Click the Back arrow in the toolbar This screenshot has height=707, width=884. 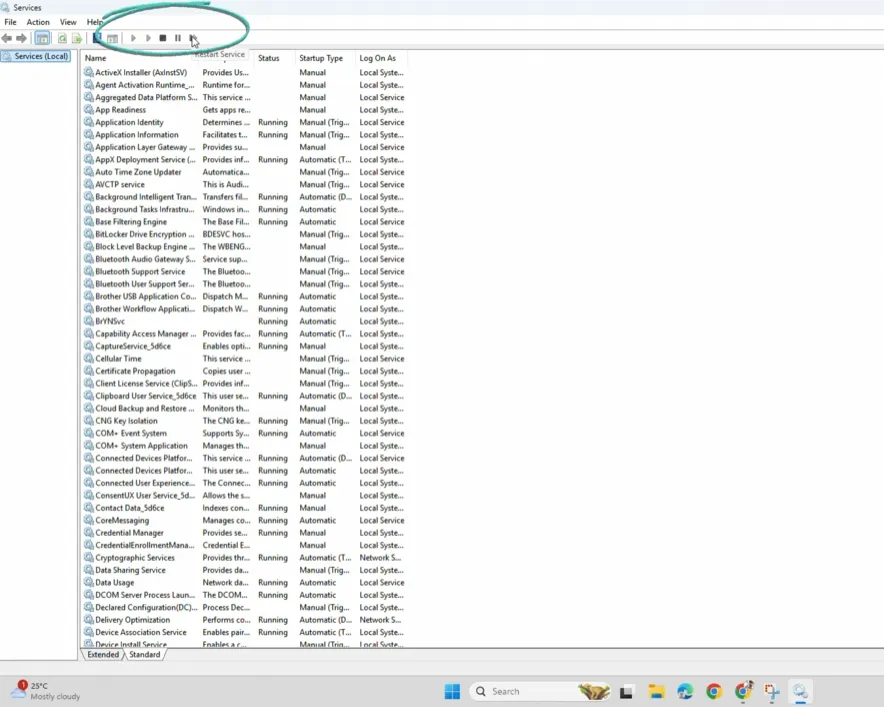point(7,38)
